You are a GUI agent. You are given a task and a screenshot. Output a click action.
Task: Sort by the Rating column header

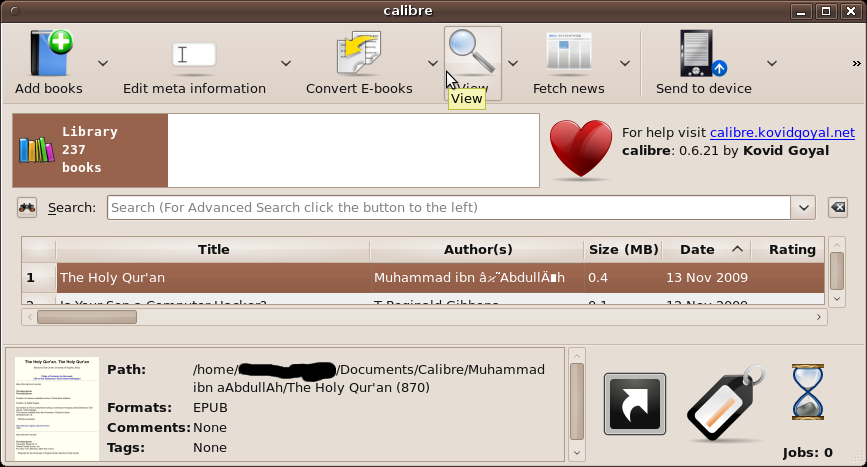tap(788, 250)
